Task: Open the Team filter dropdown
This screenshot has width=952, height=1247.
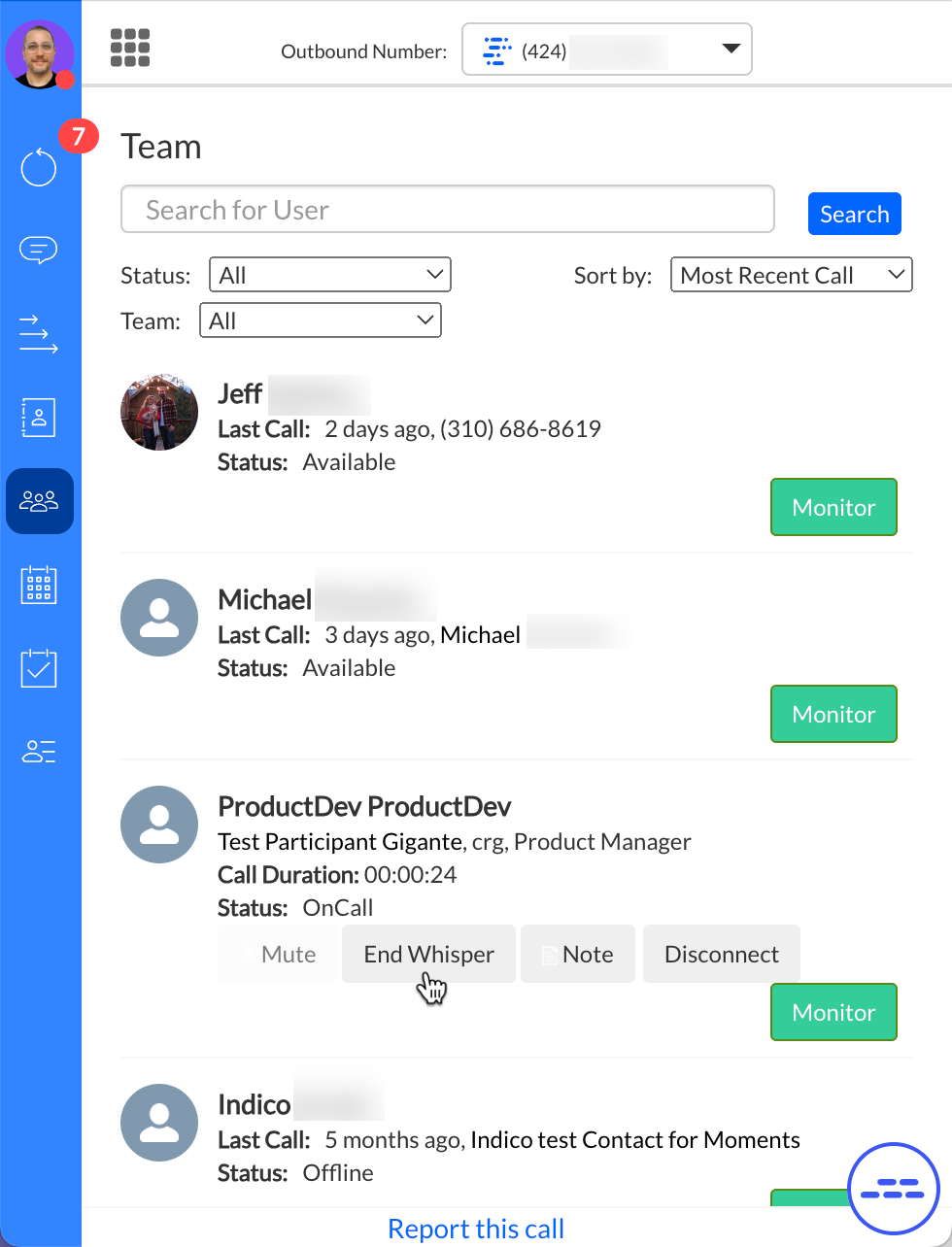Action: (321, 320)
